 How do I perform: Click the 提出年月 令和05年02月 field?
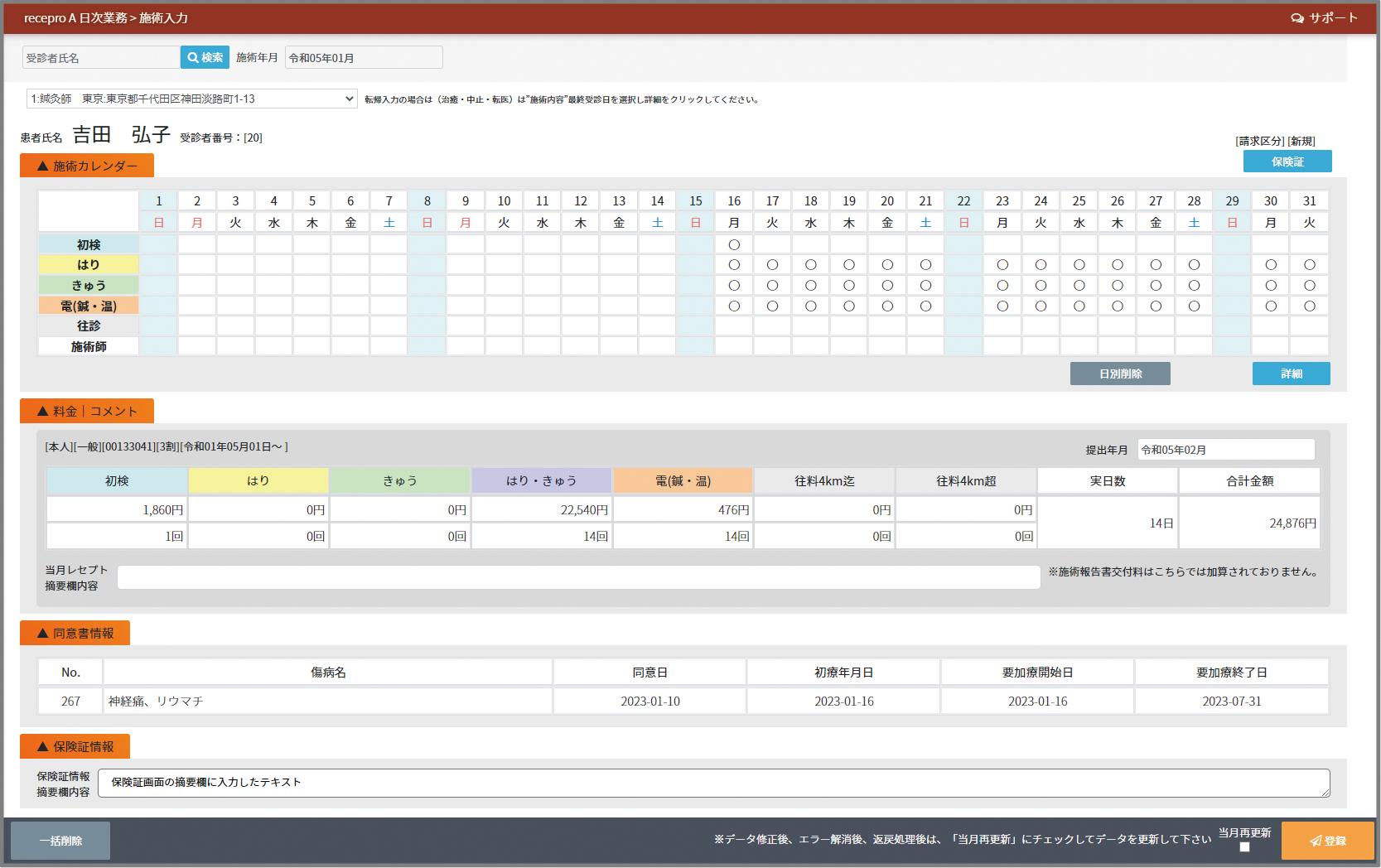1226,450
